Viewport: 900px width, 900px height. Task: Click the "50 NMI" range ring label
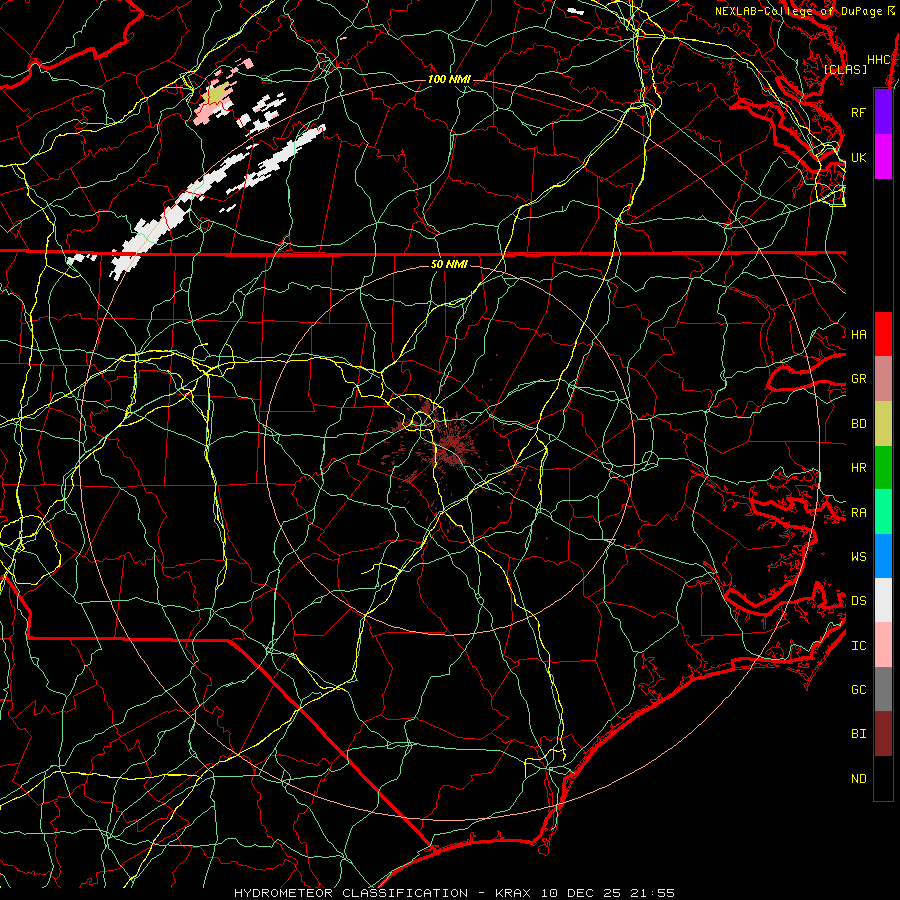(449, 264)
